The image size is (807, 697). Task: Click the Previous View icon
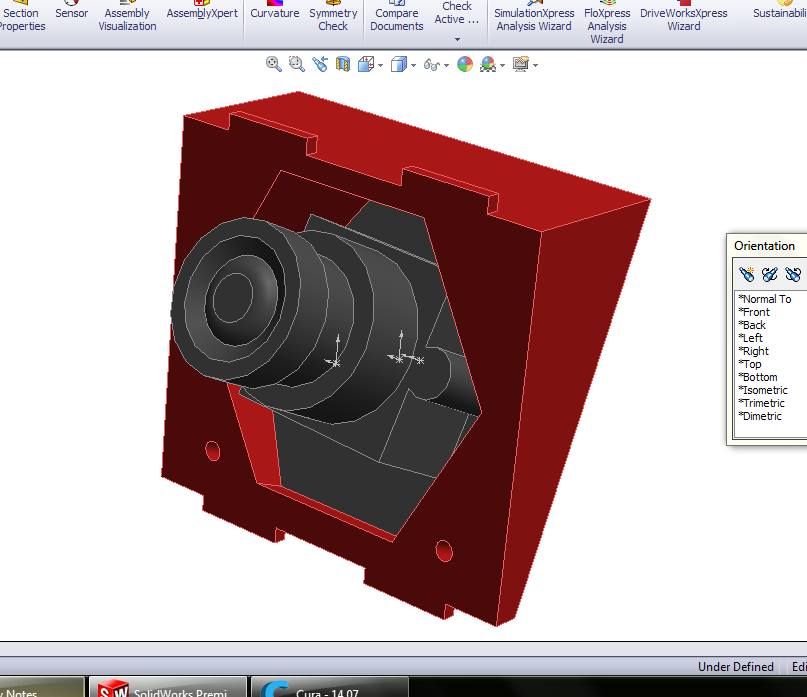click(x=320, y=64)
